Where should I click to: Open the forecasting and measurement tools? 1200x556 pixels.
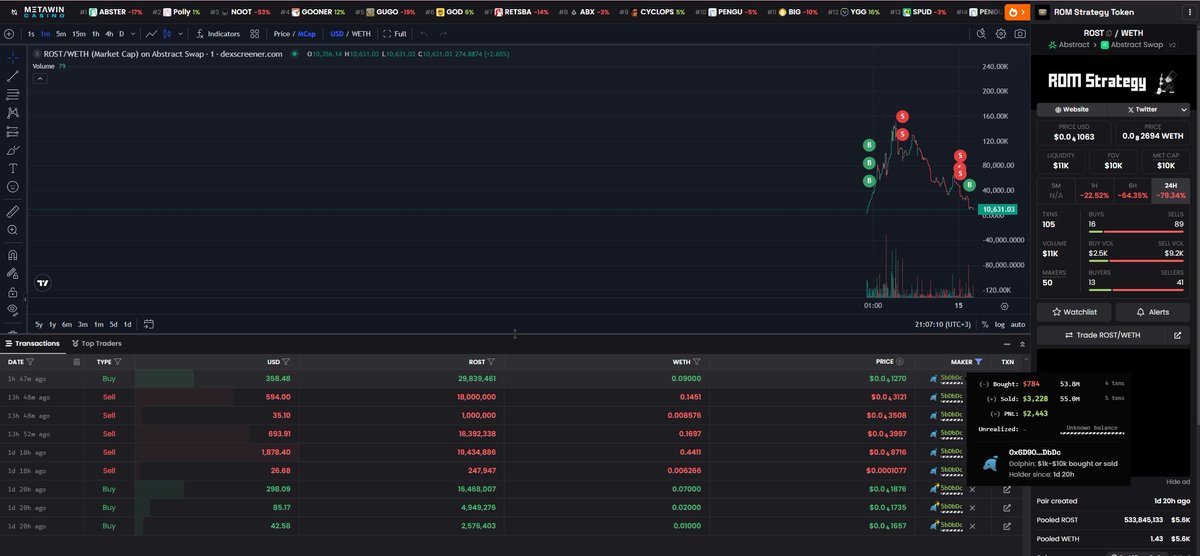[12, 131]
